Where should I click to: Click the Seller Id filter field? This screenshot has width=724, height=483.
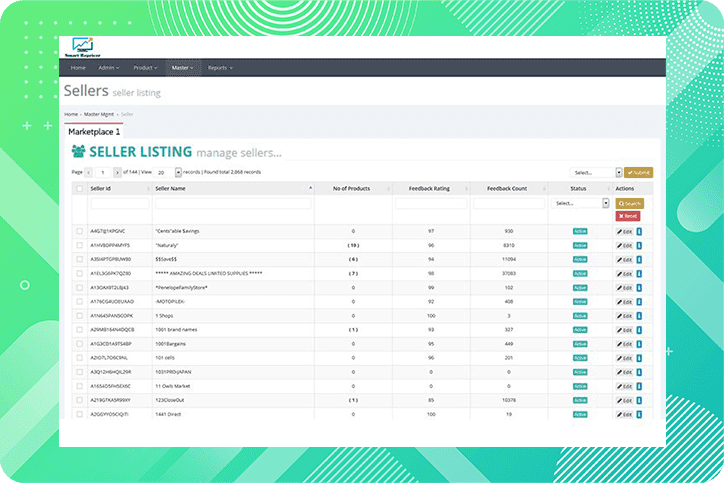click(120, 203)
